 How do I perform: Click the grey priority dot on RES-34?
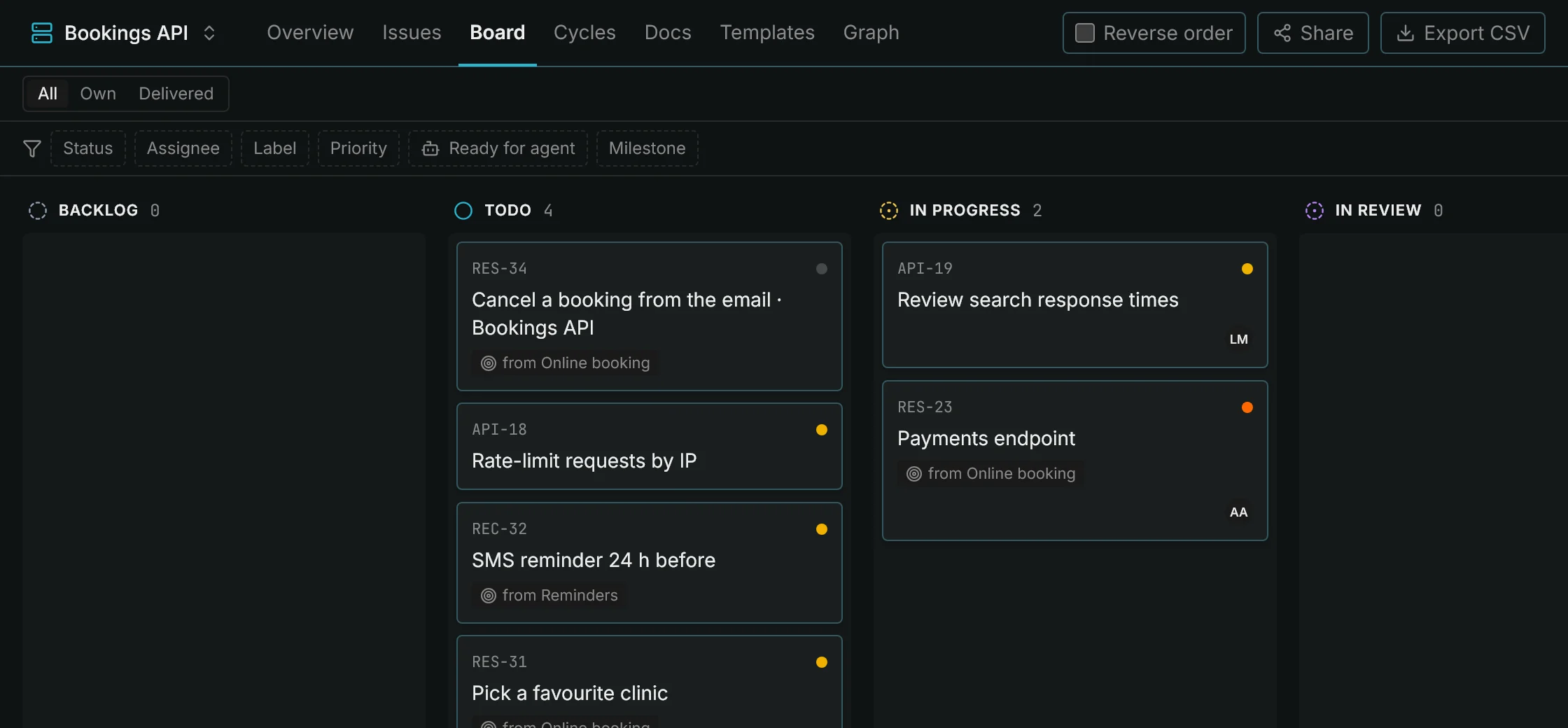pyautogui.click(x=822, y=269)
